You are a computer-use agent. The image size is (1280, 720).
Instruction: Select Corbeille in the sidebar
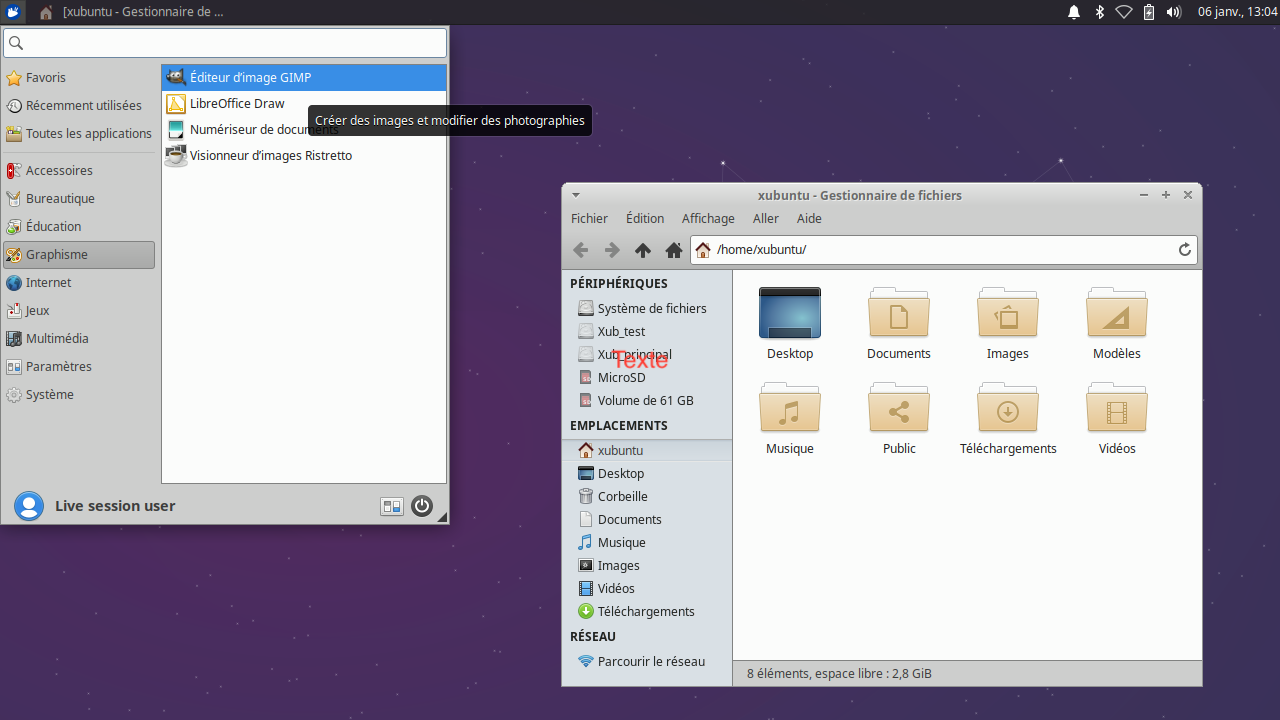click(x=622, y=497)
